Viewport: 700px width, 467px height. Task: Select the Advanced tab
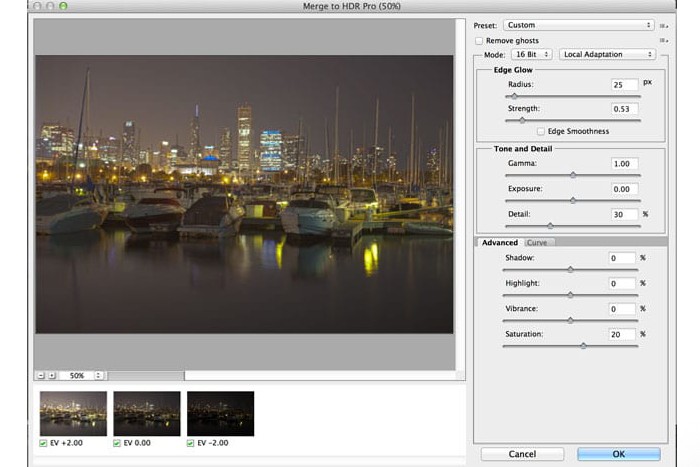[x=499, y=242]
